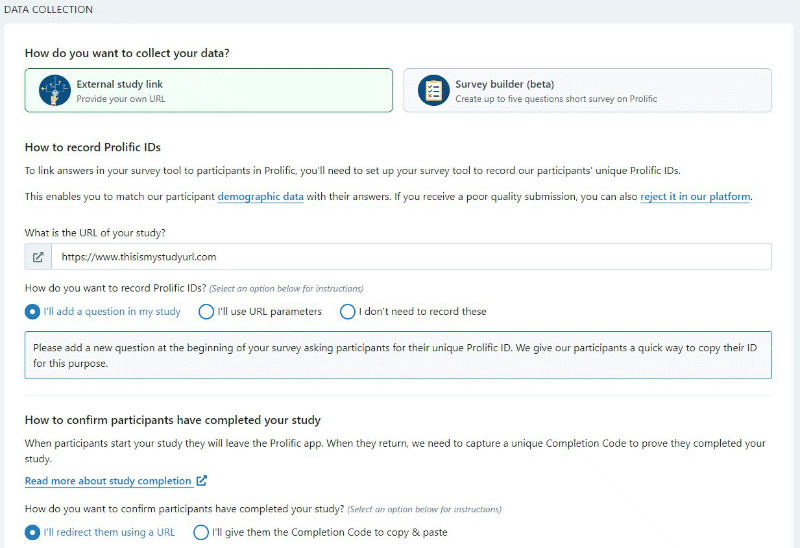Select I'll redirect them using a URL
The width and height of the screenshot is (800, 548).
100,532
